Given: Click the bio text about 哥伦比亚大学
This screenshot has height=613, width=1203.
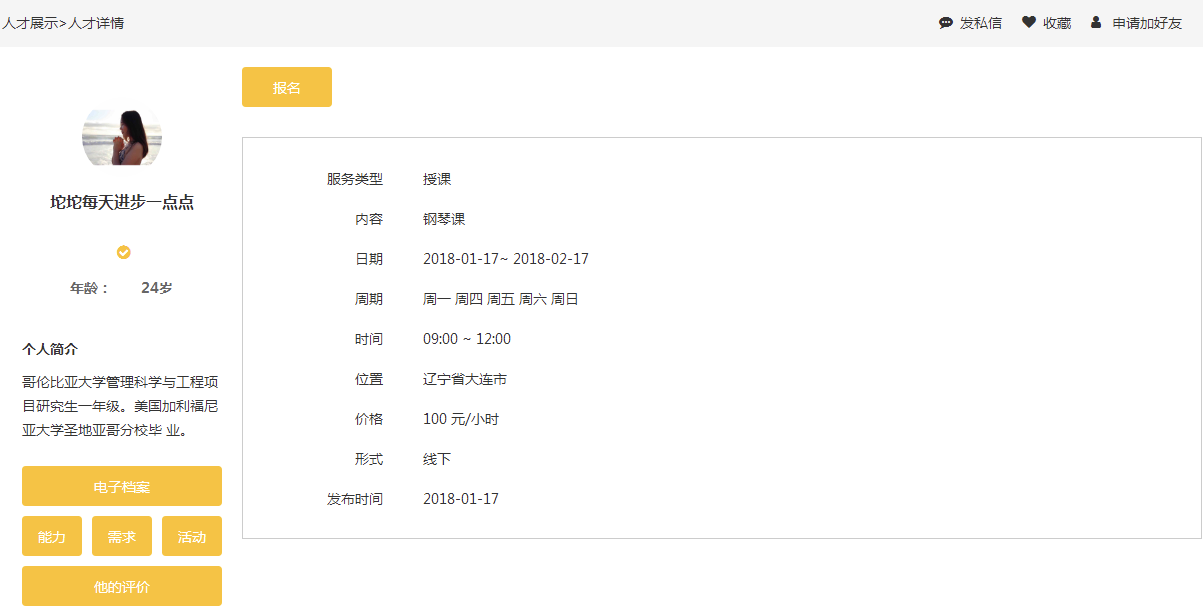Looking at the screenshot, I should click(x=120, y=406).
